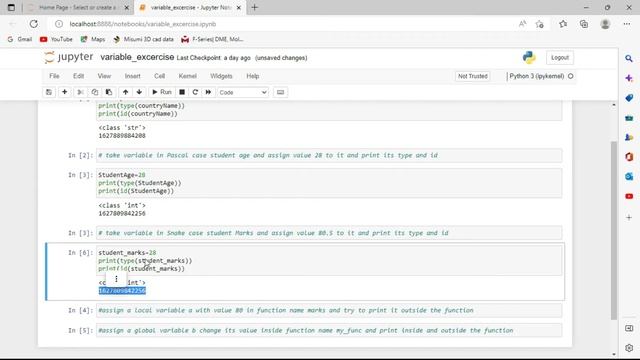Open Edge sidebar YouTube icon
The width and height of the screenshot is (640, 360).
[x=629, y=196]
